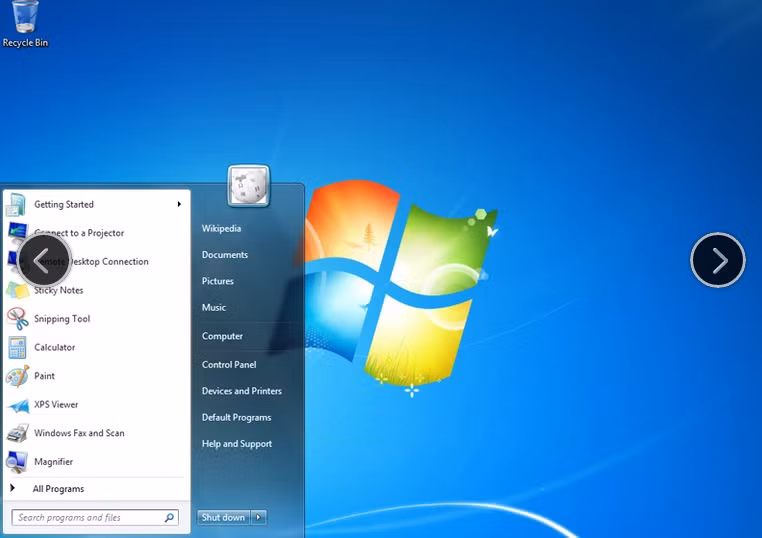This screenshot has width=762, height=538.
Task: Select the Paint label
Action: pyautogui.click(x=44, y=376)
